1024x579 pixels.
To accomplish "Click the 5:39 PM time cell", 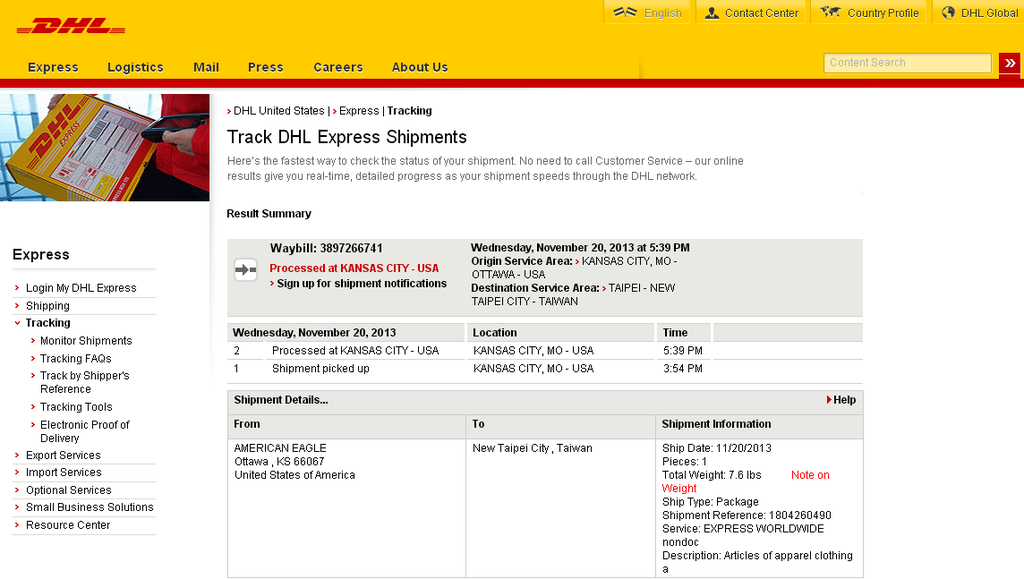I will (682, 351).
